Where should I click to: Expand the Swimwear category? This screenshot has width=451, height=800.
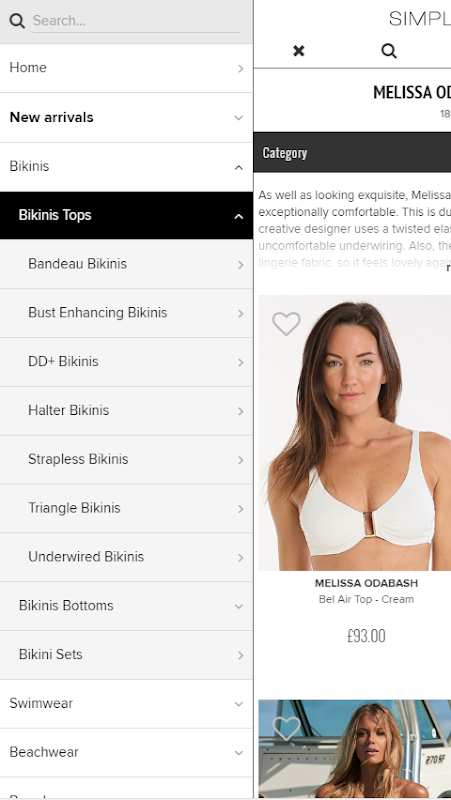pos(238,704)
